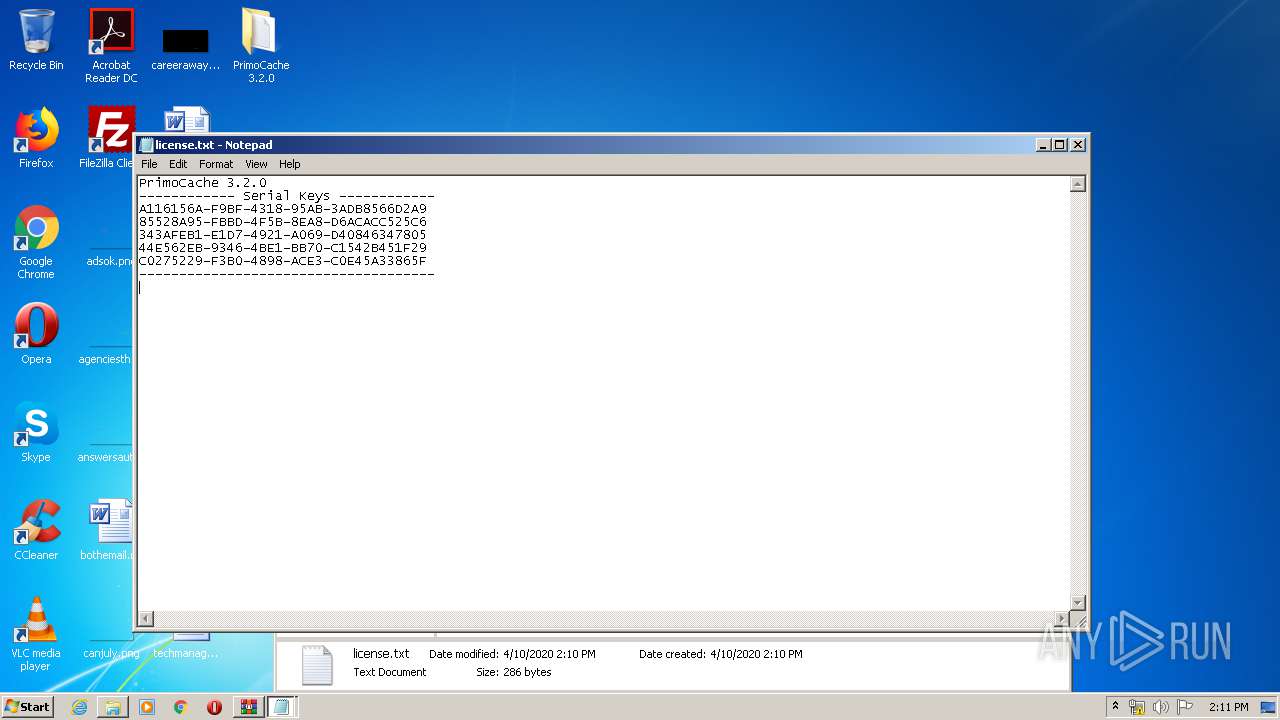Open the Format menu in Notepad
The width and height of the screenshot is (1280, 720).
tap(216, 164)
